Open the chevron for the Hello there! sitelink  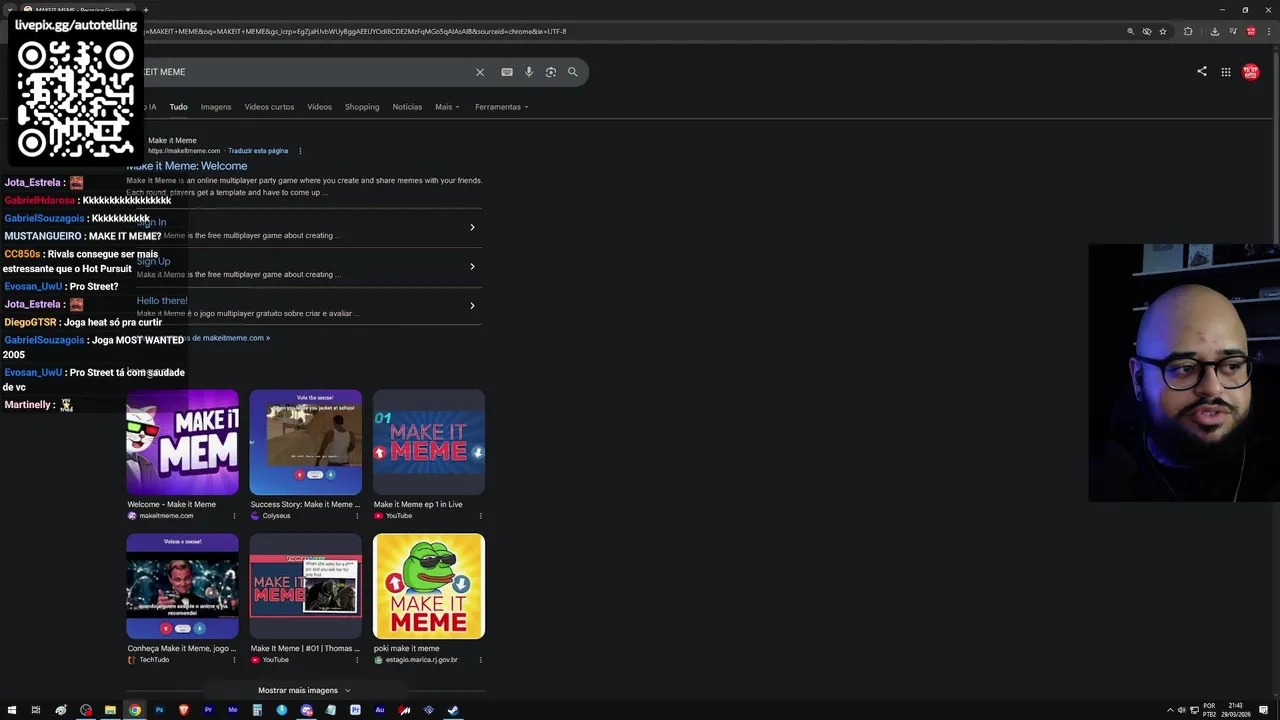pyautogui.click(x=472, y=305)
